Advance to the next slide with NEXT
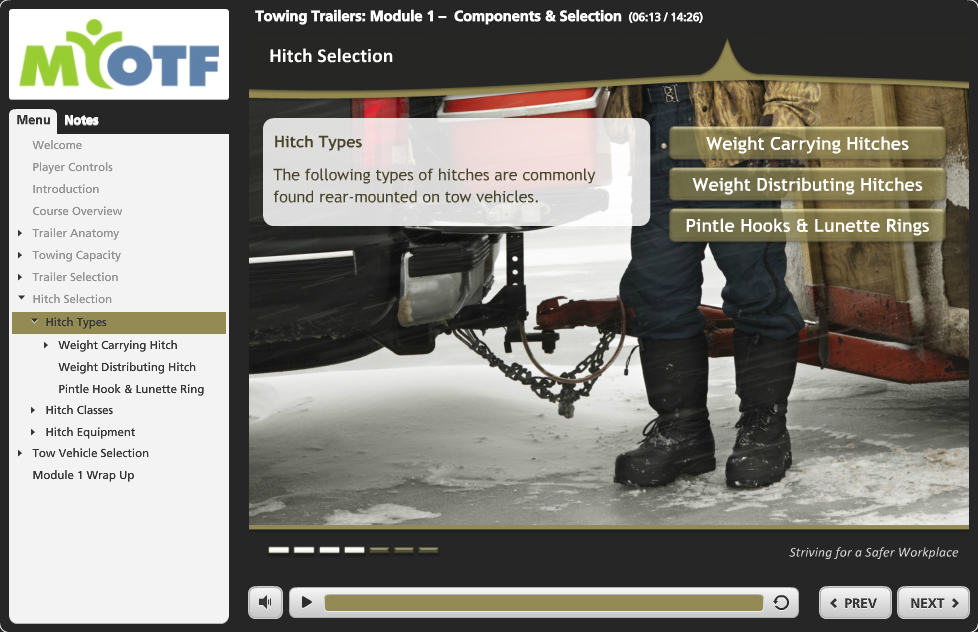This screenshot has width=978, height=632. coord(933,603)
